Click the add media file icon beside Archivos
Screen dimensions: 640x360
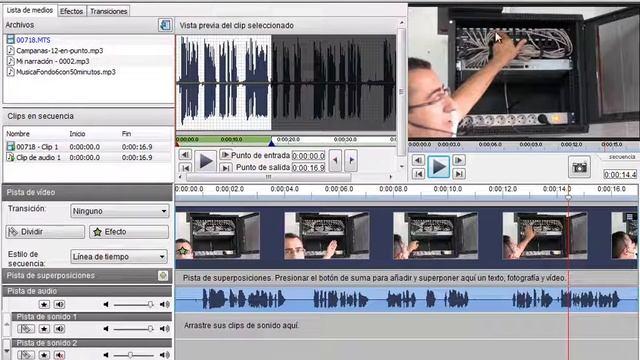(165, 25)
